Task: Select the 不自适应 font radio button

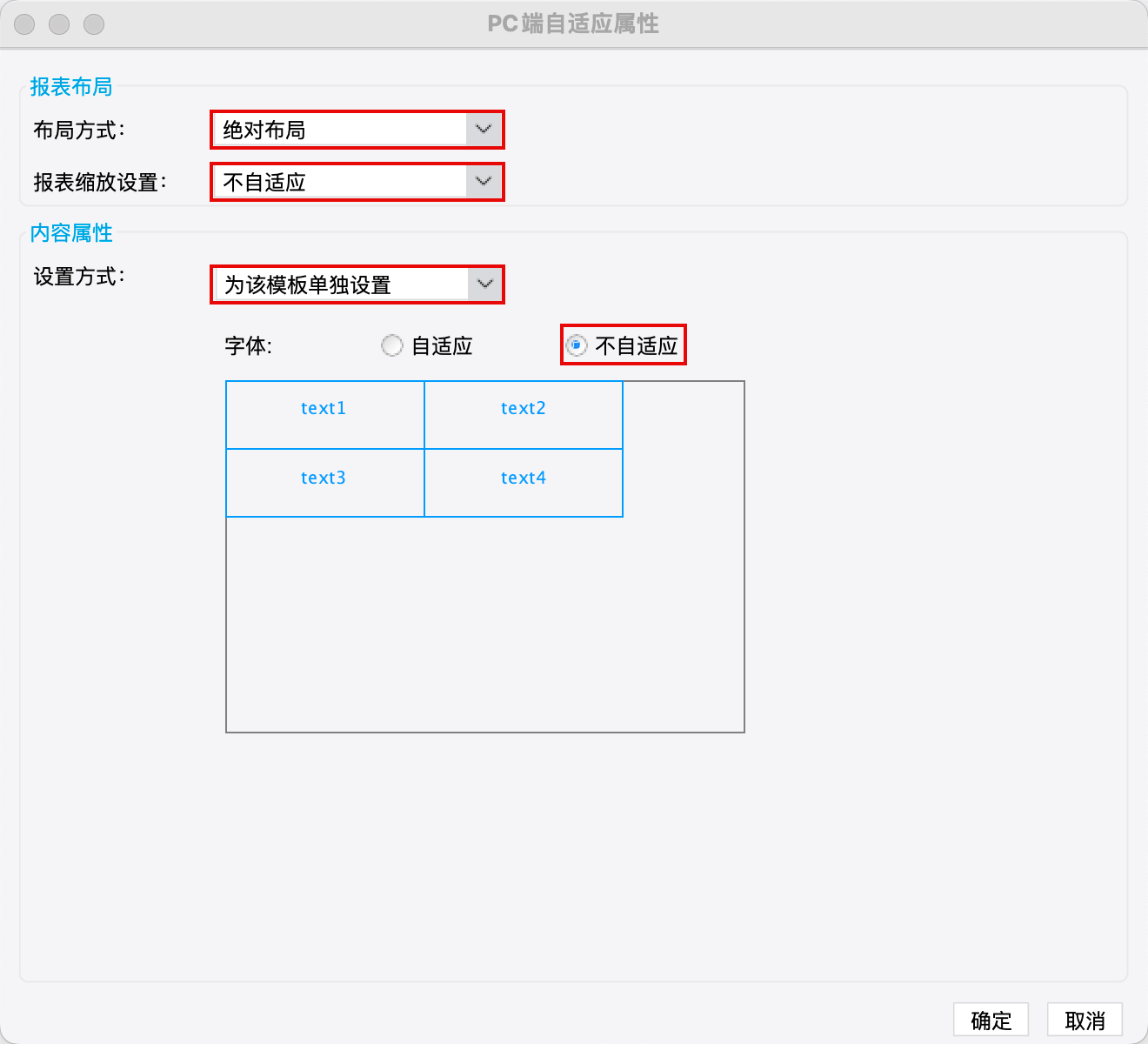Action: click(x=577, y=345)
